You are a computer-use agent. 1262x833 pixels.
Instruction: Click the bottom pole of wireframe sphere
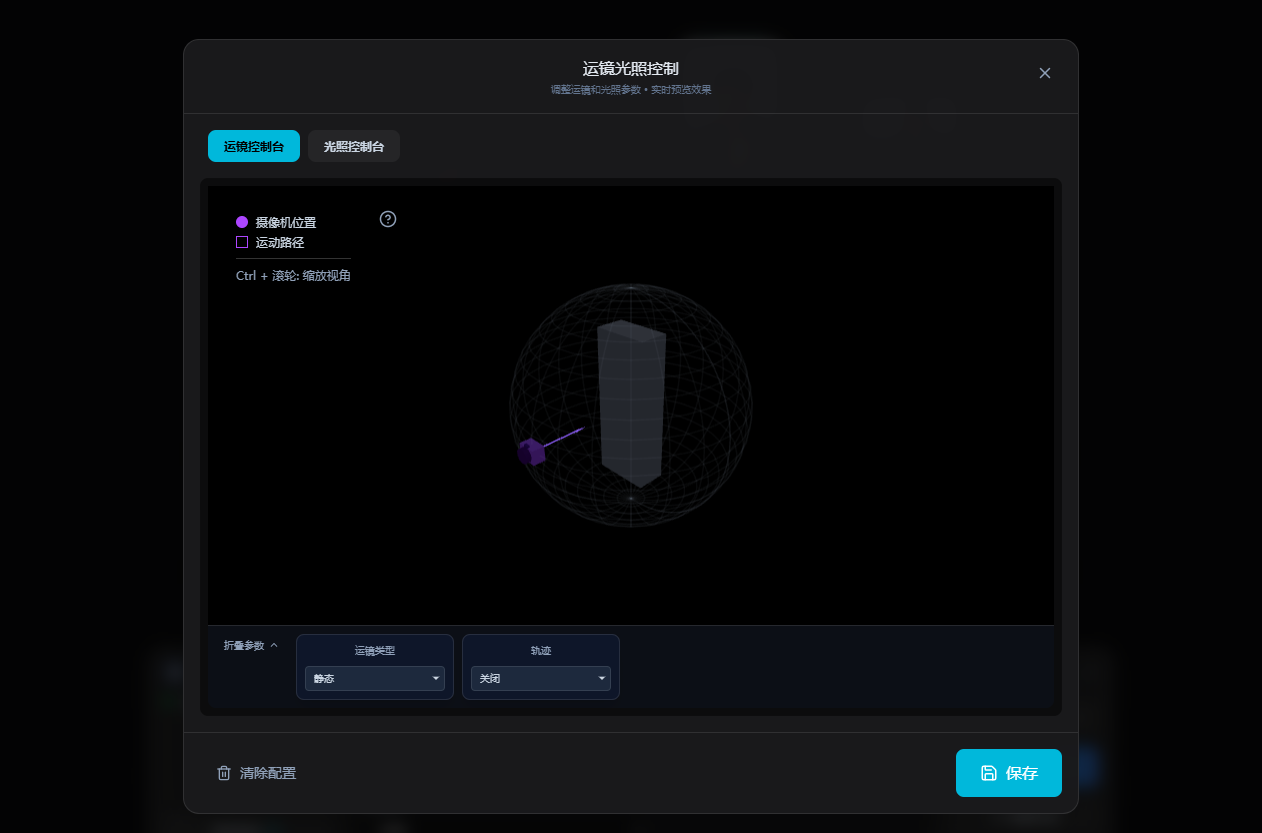click(631, 497)
